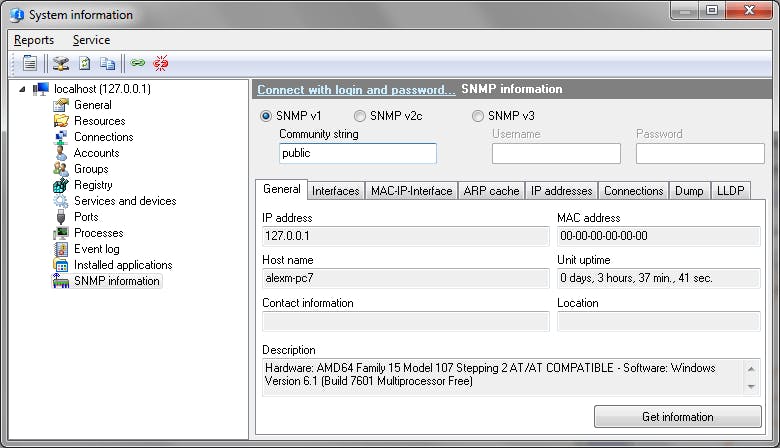Image resolution: width=780 pixels, height=448 pixels.
Task: Click the copy documents toolbar icon
Action: (107, 64)
